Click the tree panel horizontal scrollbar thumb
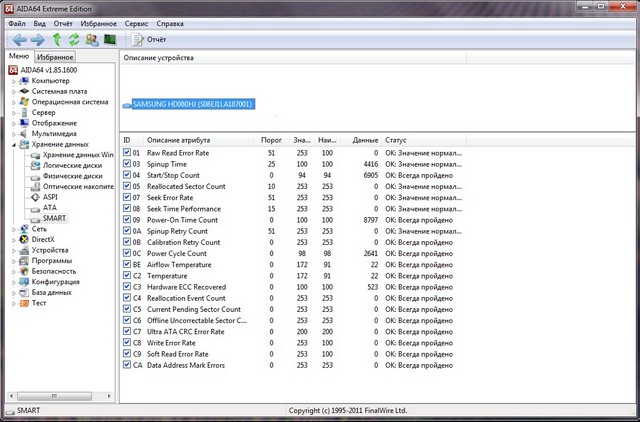The height and width of the screenshot is (422, 640). click(x=54, y=396)
